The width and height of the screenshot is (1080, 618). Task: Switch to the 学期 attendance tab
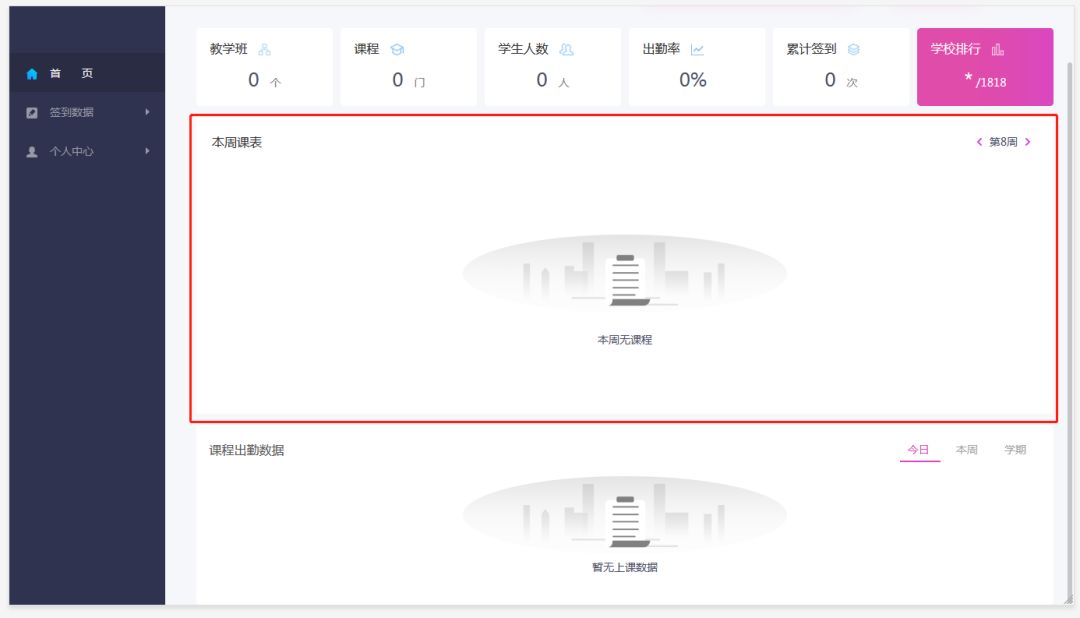[1015, 450]
